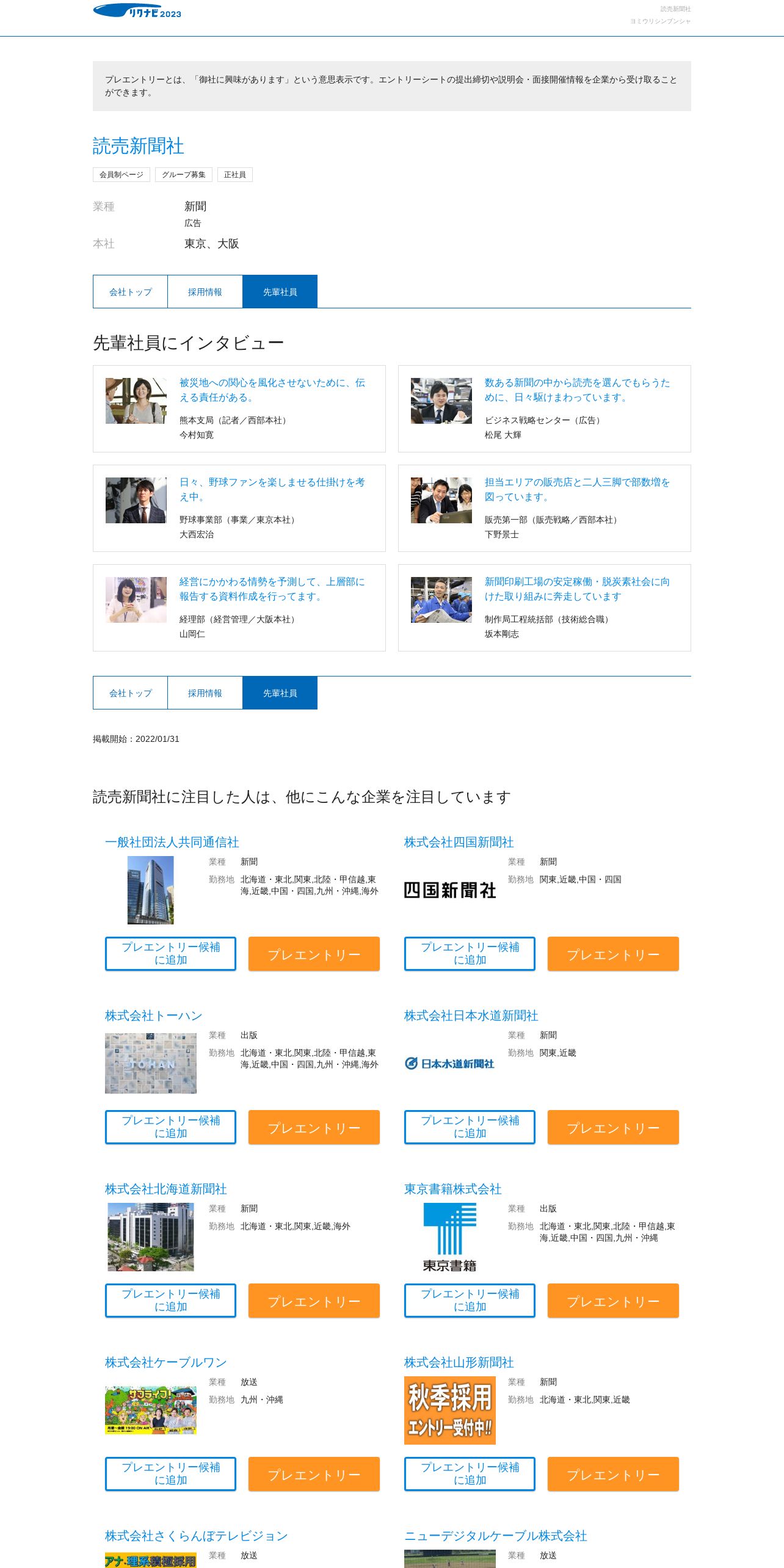Click 北海道新聞社 building photo
The image size is (784, 1568).
coord(151,1237)
